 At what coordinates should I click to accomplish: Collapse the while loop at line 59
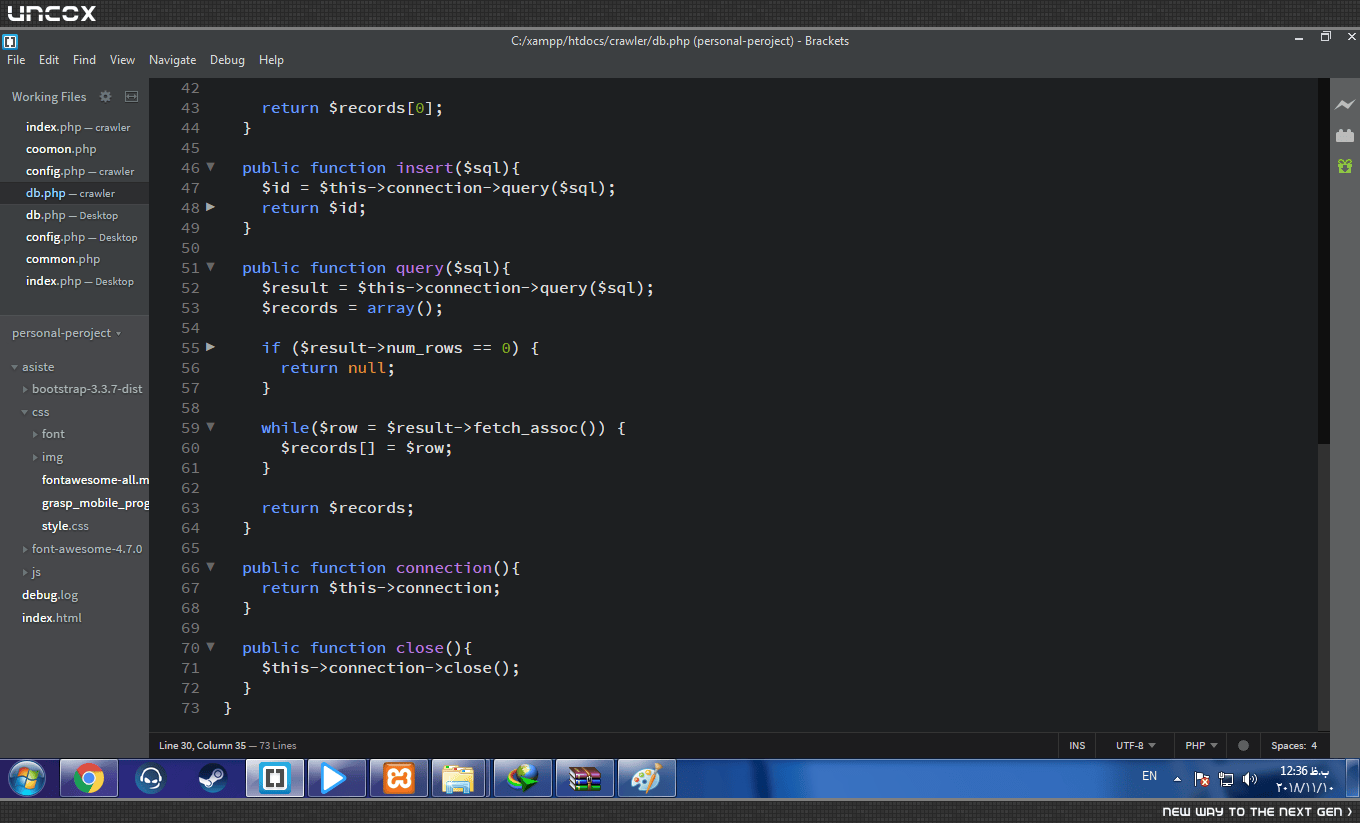(x=210, y=427)
